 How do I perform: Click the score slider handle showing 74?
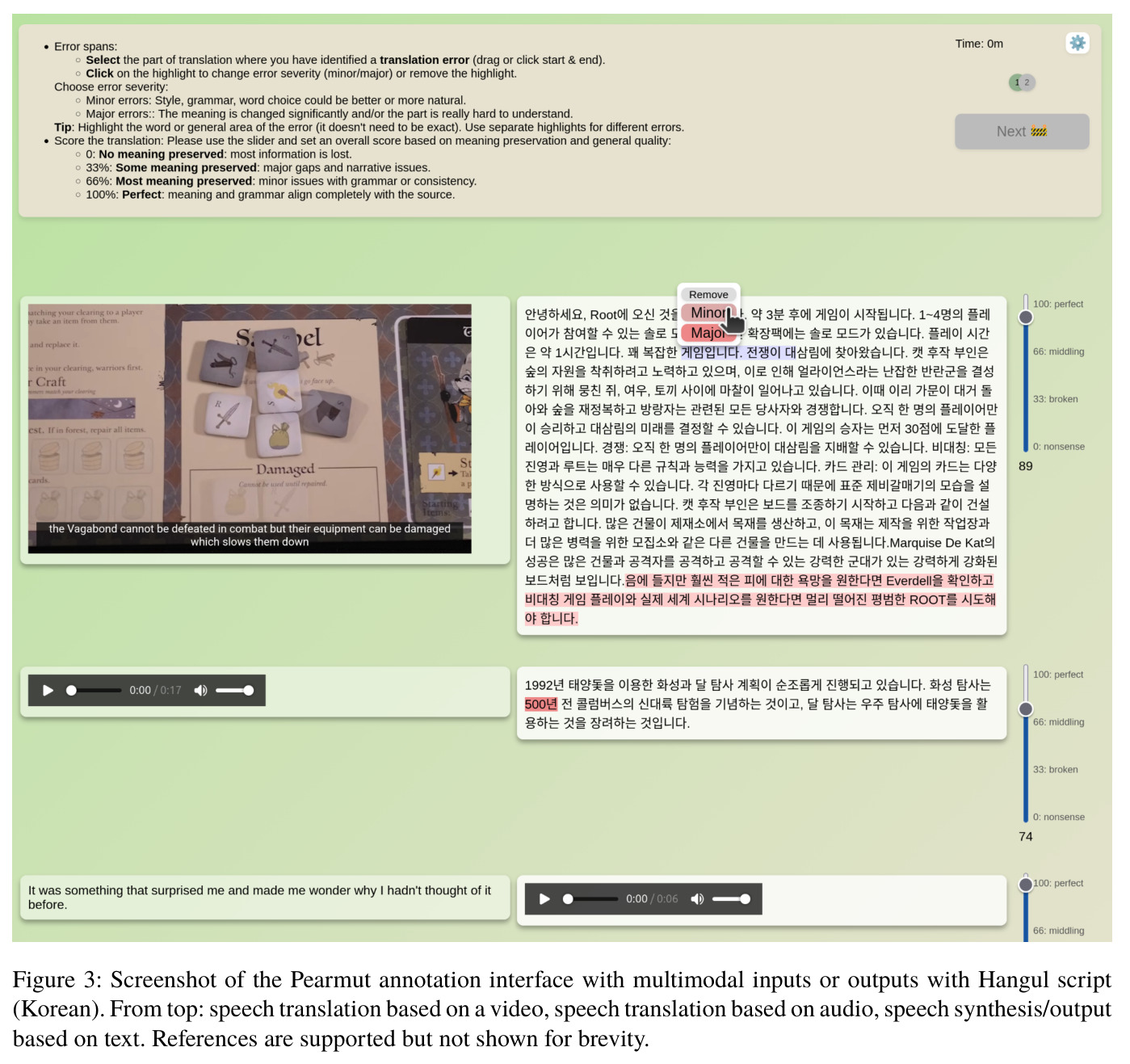click(x=1026, y=709)
